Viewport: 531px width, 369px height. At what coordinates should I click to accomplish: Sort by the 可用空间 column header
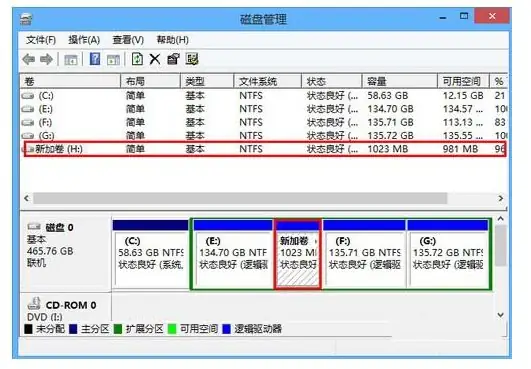pos(464,81)
